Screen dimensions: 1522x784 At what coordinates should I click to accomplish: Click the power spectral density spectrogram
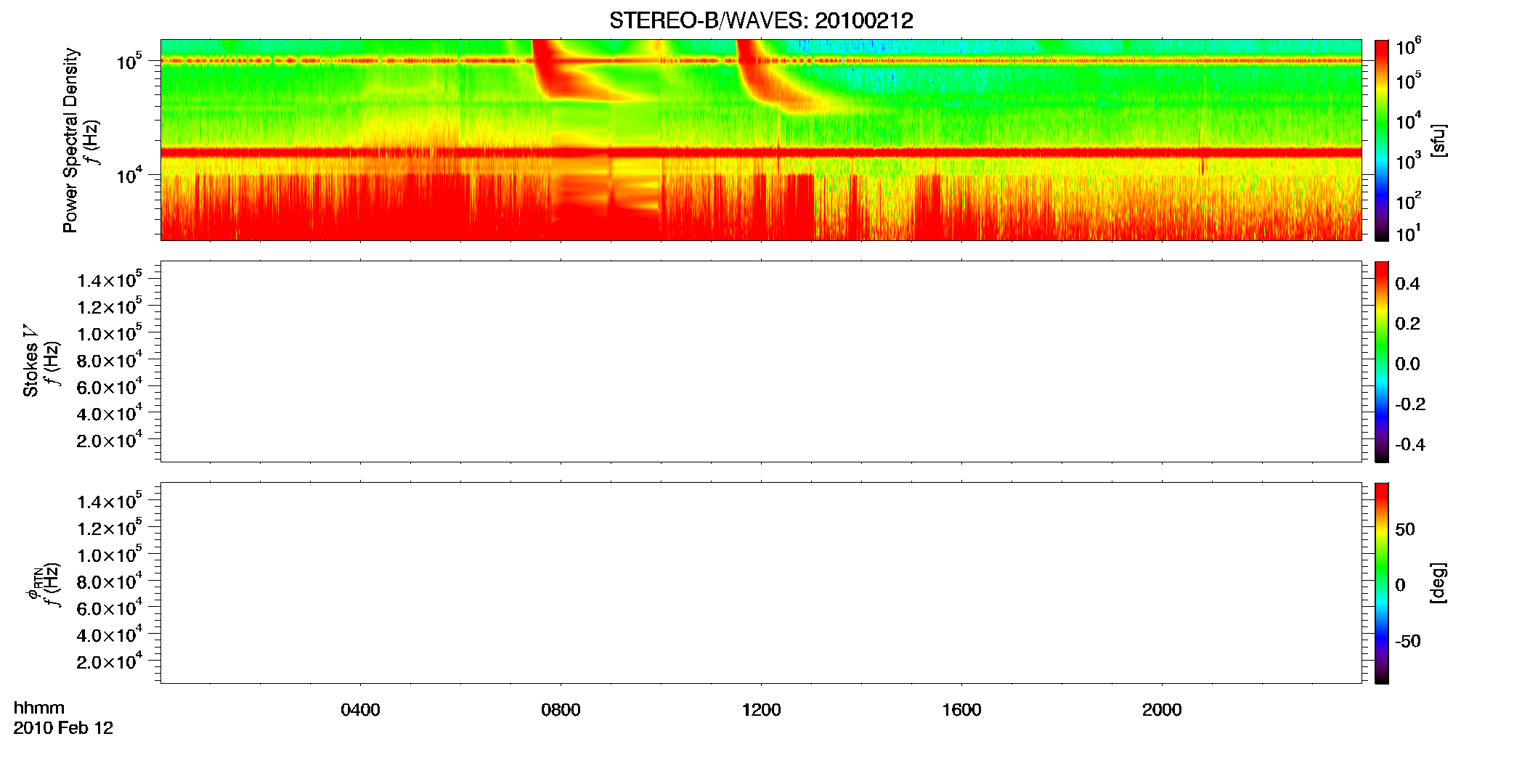(761, 140)
